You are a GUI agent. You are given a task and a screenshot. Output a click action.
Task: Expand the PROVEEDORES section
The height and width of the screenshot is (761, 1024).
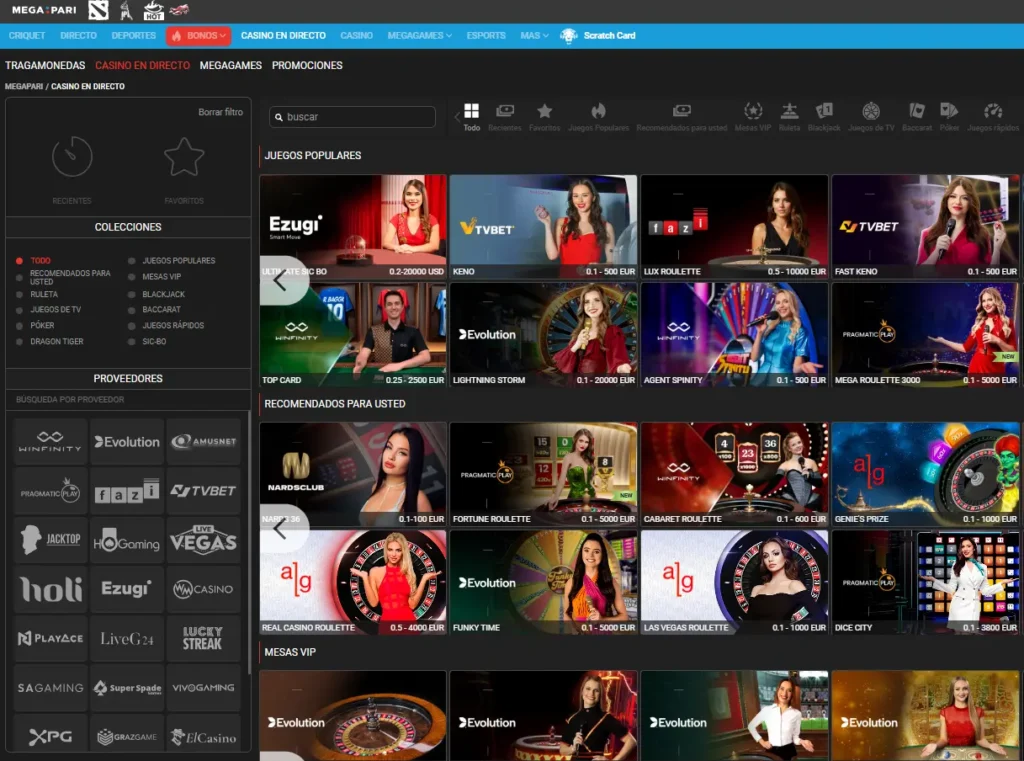[x=127, y=377]
